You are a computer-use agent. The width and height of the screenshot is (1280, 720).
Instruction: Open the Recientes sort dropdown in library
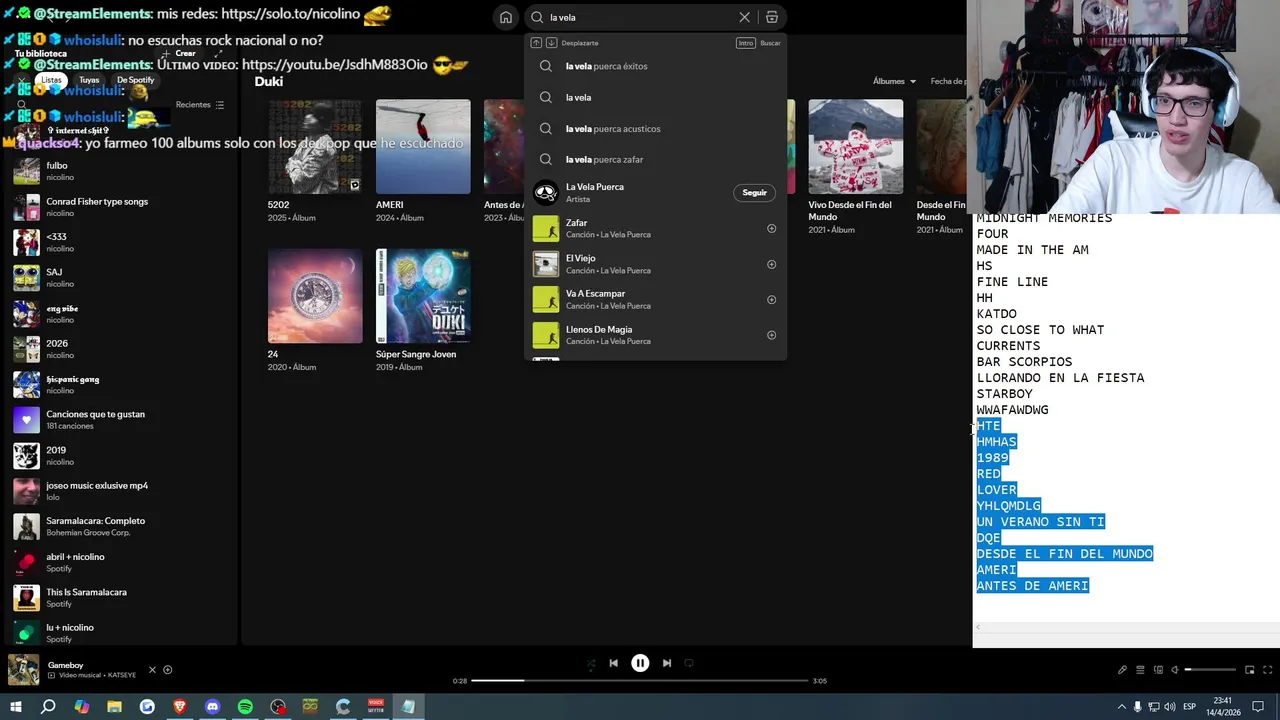tap(200, 104)
